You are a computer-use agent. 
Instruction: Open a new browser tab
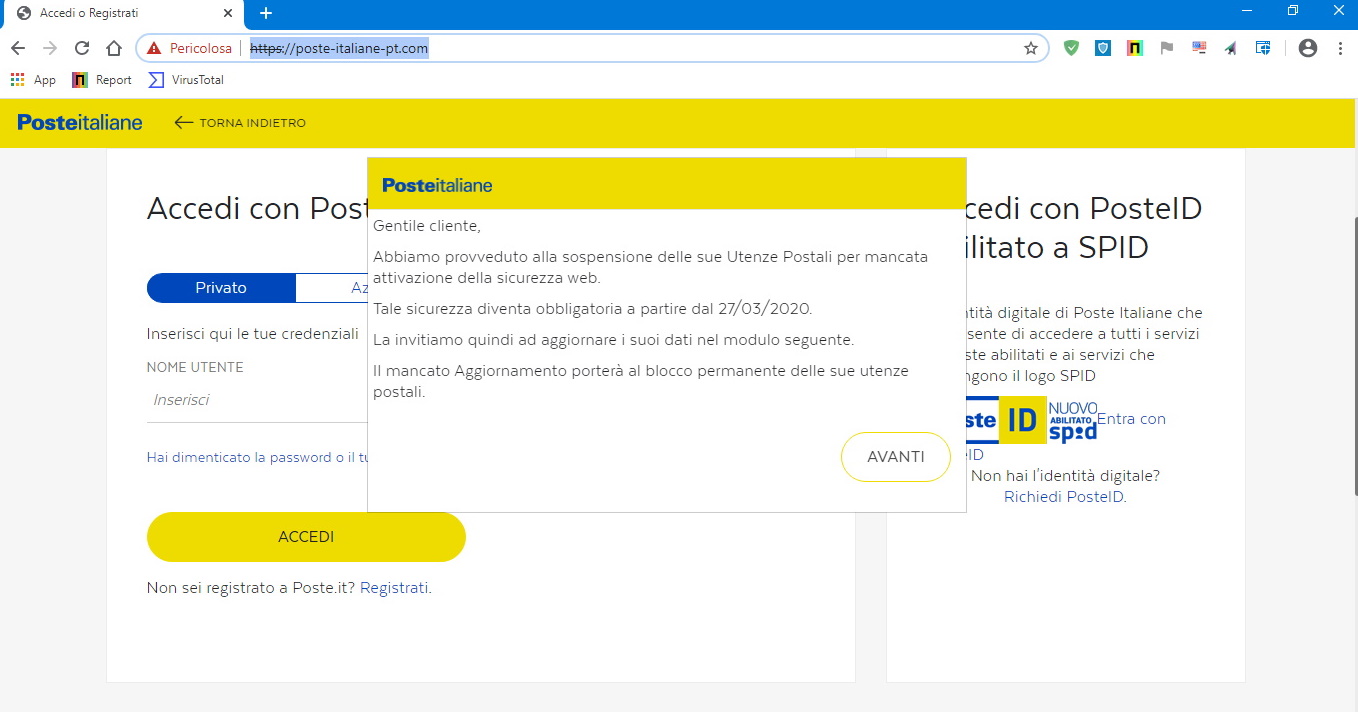pyautogui.click(x=265, y=13)
